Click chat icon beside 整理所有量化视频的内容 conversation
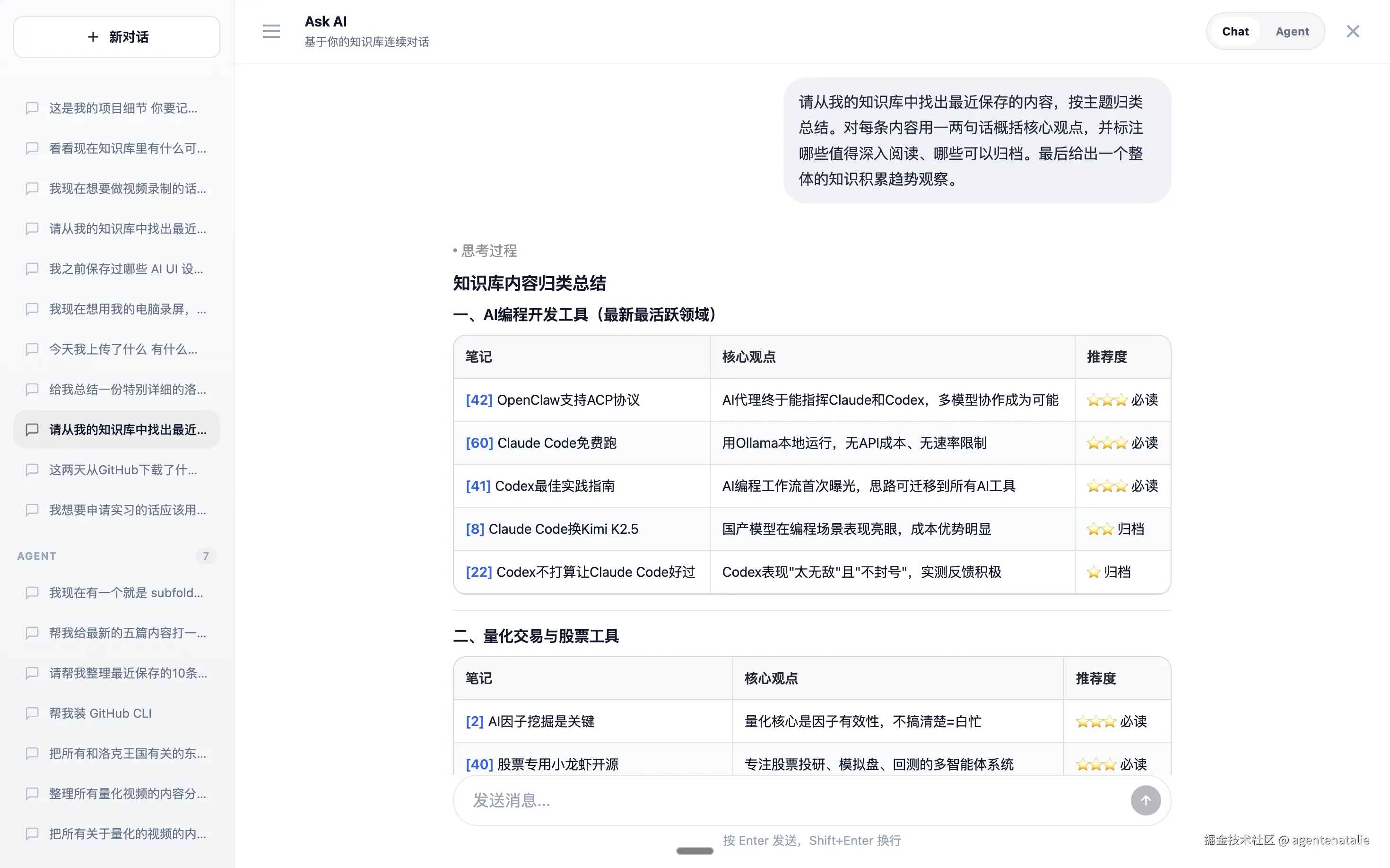Image resolution: width=1390 pixels, height=868 pixels. point(32,793)
